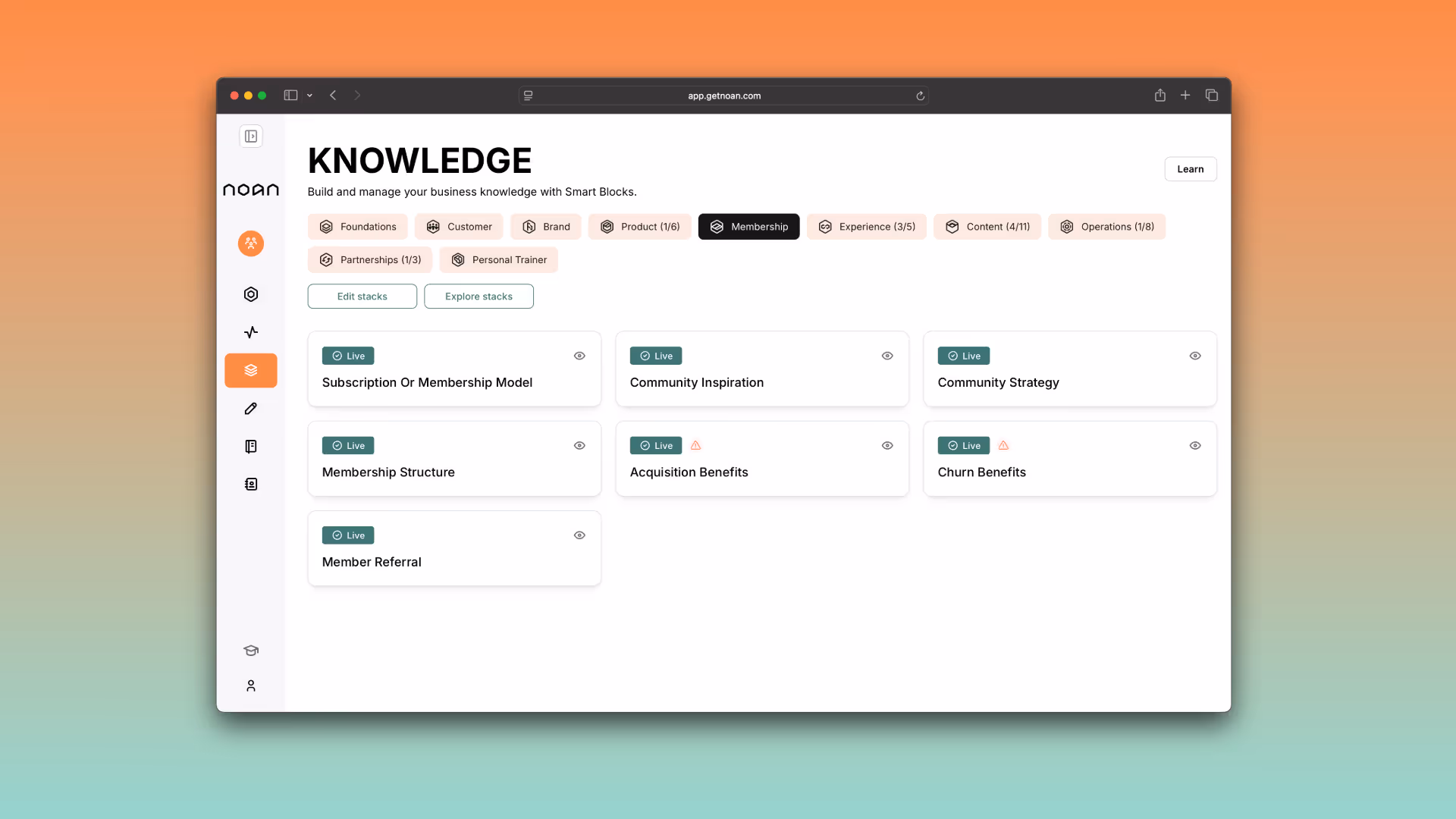The image size is (1456, 819).
Task: Show Safari tab overview icon
Action: tap(1212, 96)
